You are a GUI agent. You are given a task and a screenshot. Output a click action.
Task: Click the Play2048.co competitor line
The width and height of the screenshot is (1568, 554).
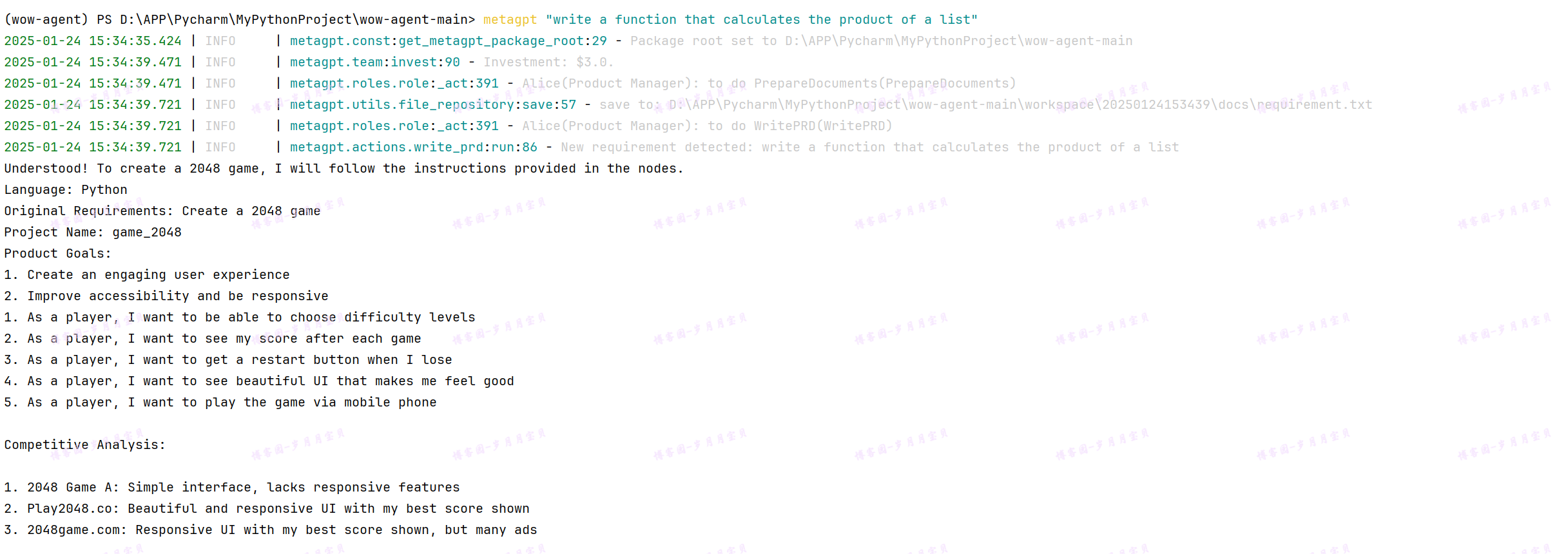[267, 508]
